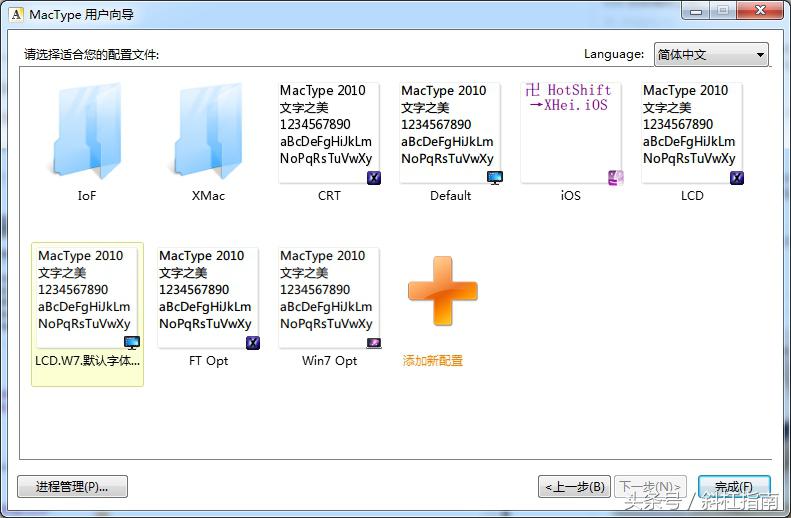Open the XMac folder

click(x=208, y=130)
